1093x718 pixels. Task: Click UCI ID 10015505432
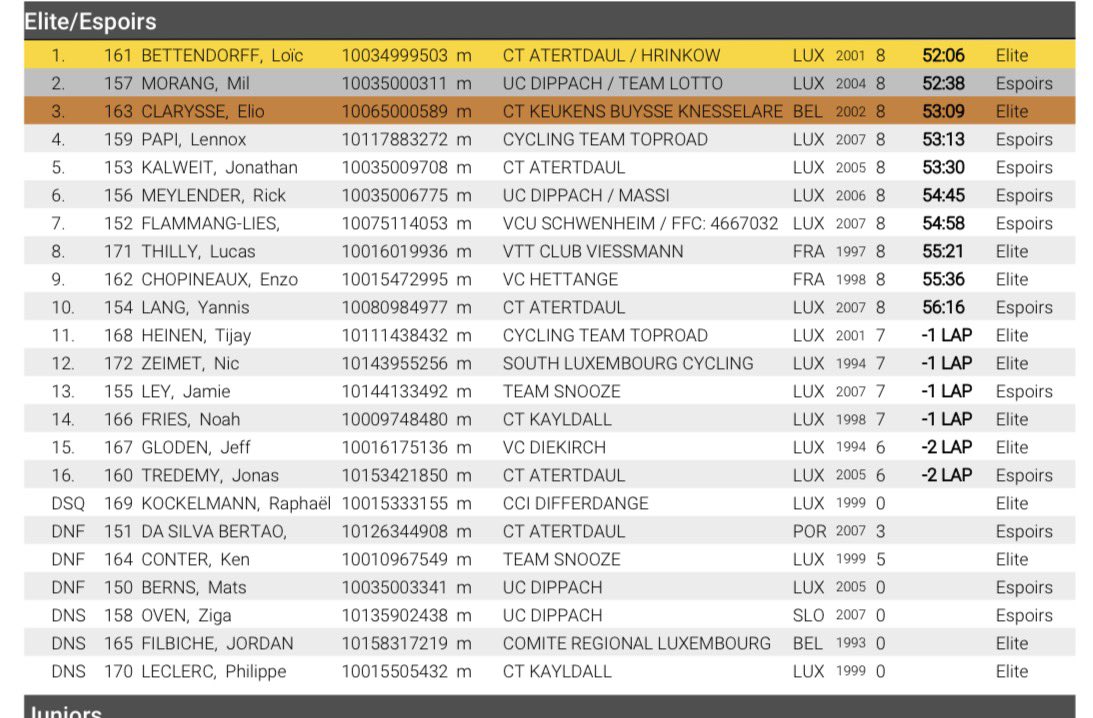pyautogui.click(x=394, y=671)
